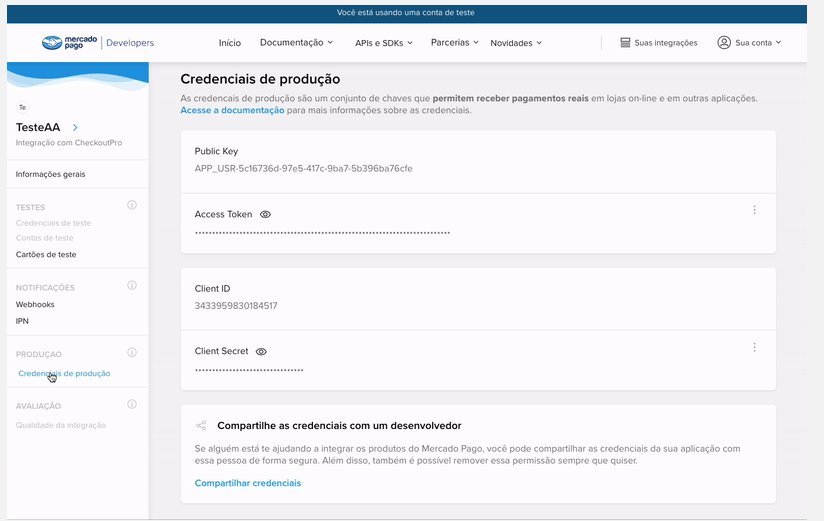This screenshot has height=521, width=824.
Task: Click the share icon next to Compartilhe
Action: (201, 426)
